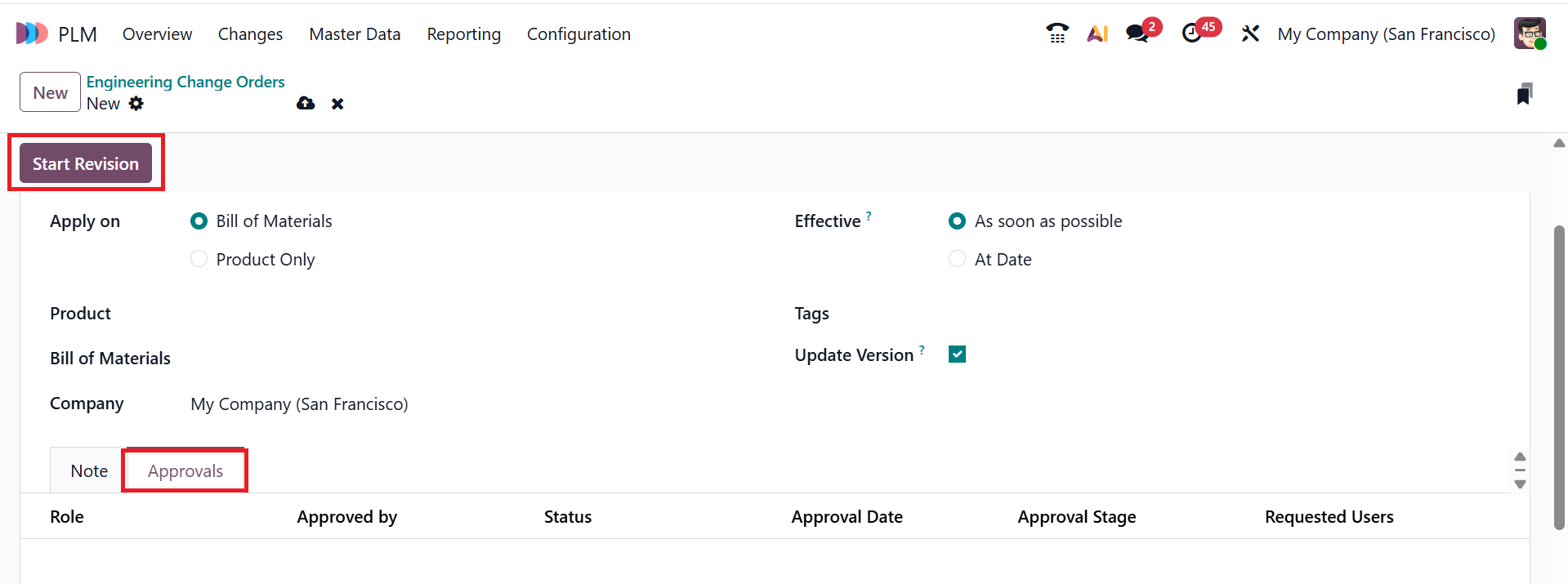The width and height of the screenshot is (1568, 584).
Task: Discard changes with the X icon
Action: (x=337, y=104)
